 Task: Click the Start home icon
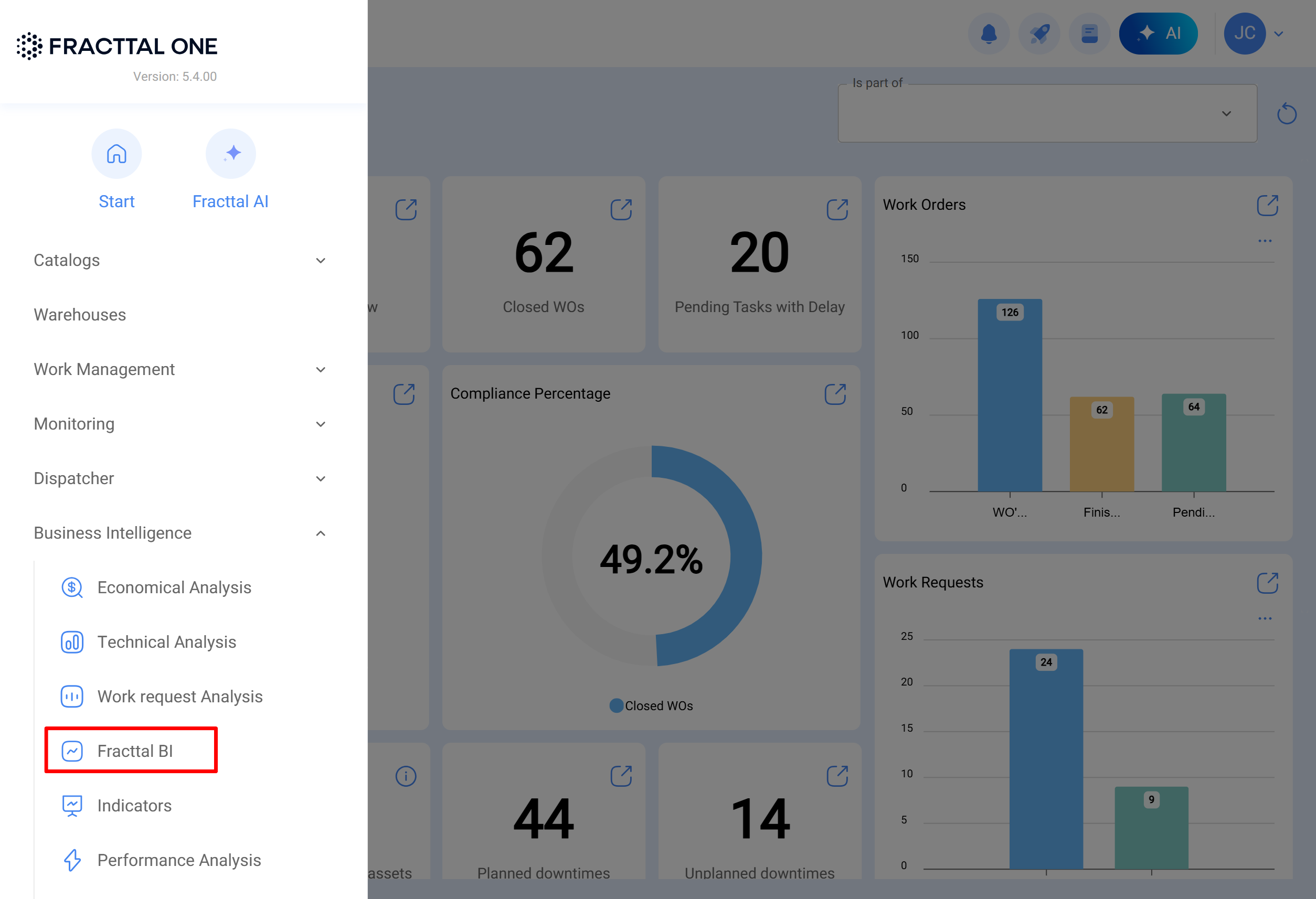116,154
